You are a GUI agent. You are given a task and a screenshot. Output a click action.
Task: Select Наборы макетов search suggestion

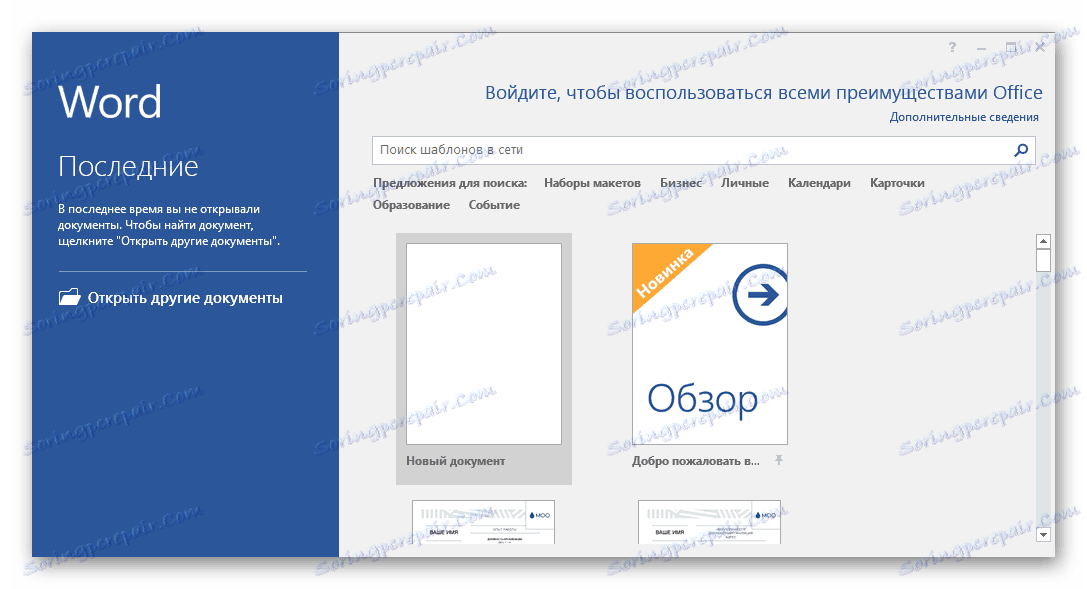tap(592, 183)
